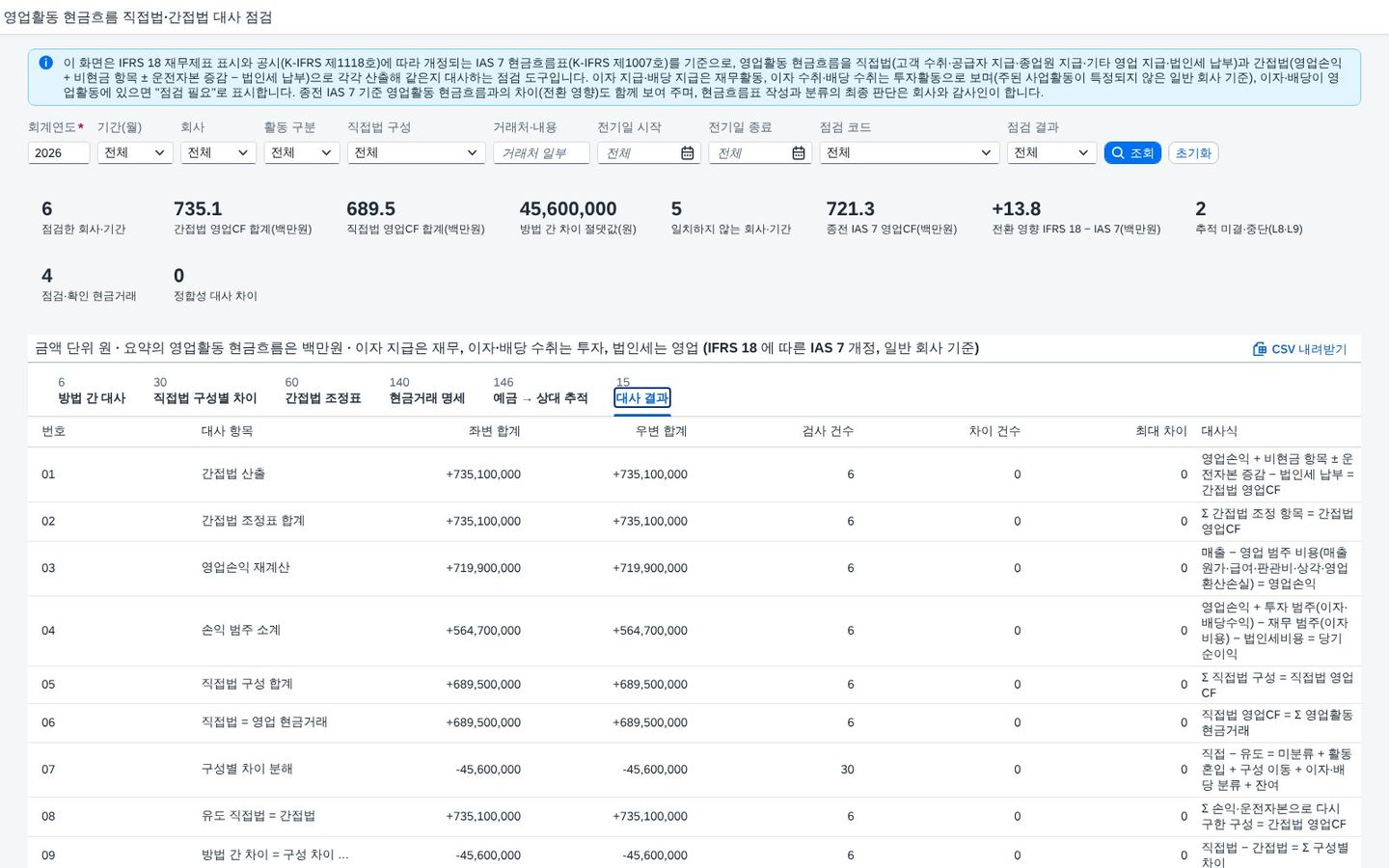1389x868 pixels.
Task: Click the 조회 search button
Action: click(1132, 152)
